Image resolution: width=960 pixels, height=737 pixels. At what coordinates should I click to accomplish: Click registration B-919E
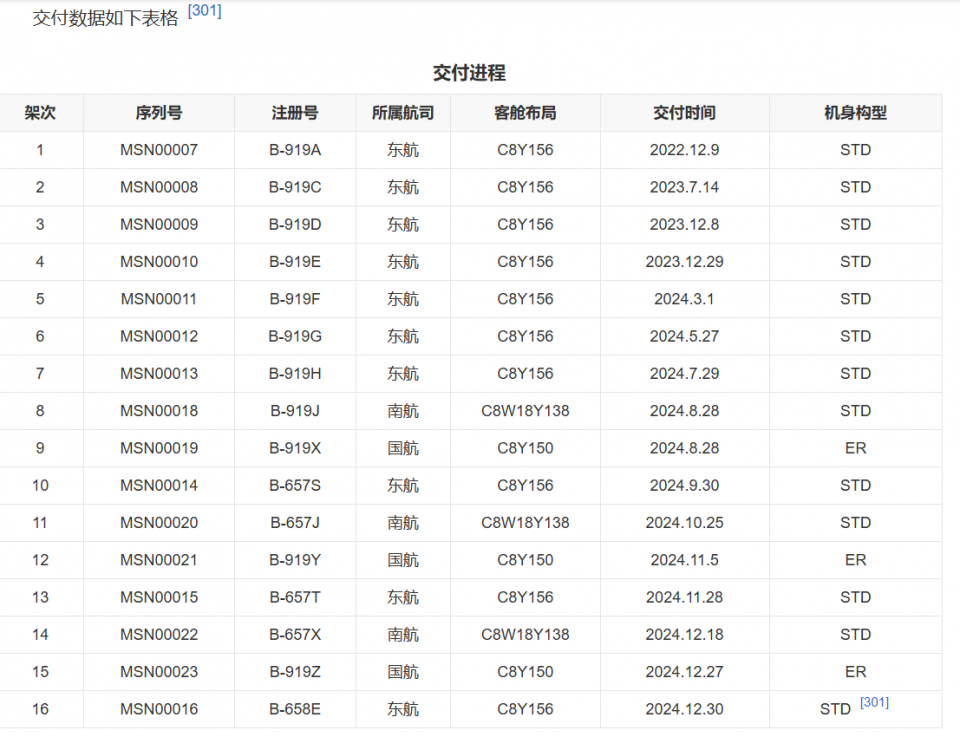click(x=295, y=262)
